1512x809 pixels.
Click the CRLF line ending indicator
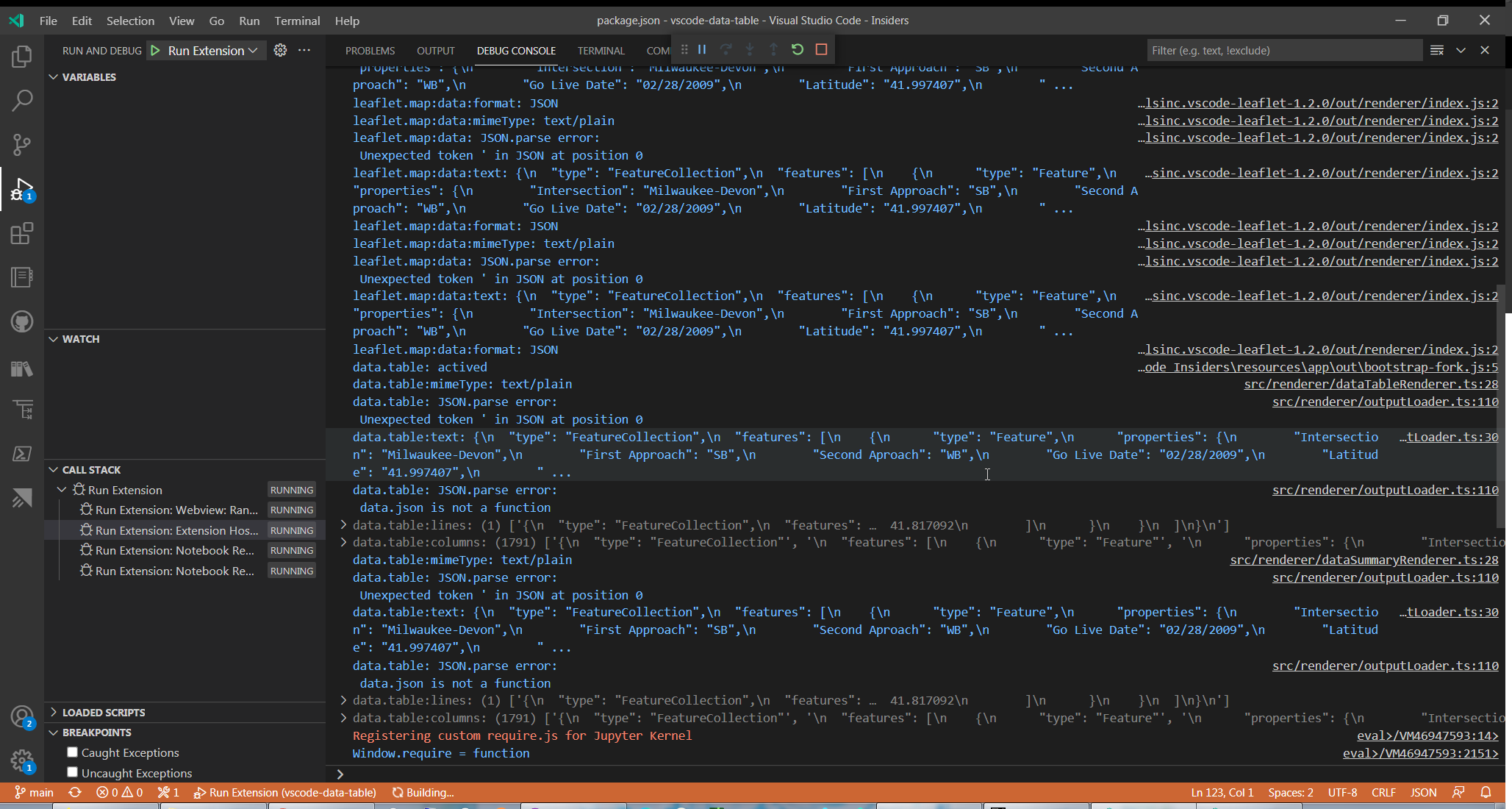click(x=1383, y=792)
